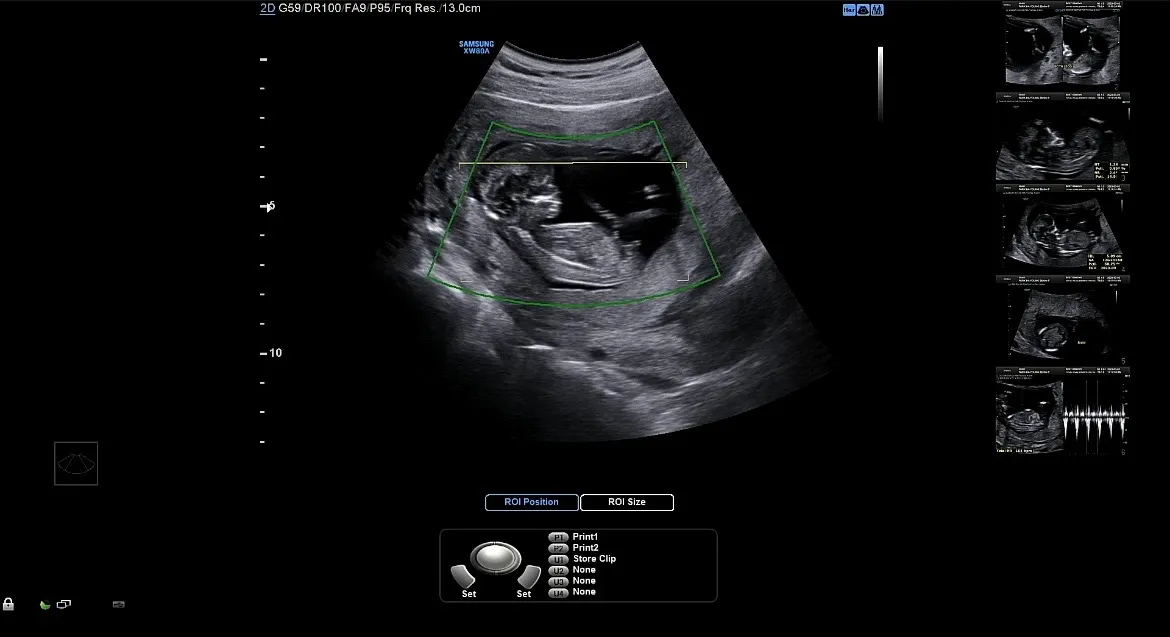Click the ultrasound probe scan icon at top

[x=863, y=10]
